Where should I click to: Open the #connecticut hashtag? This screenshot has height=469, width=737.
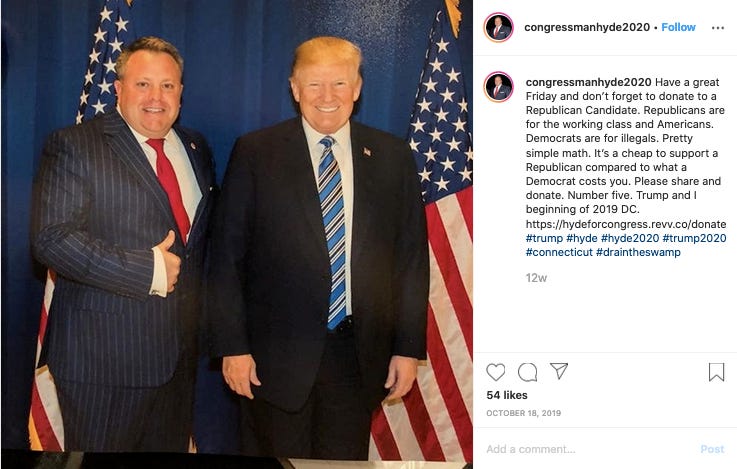tap(559, 252)
